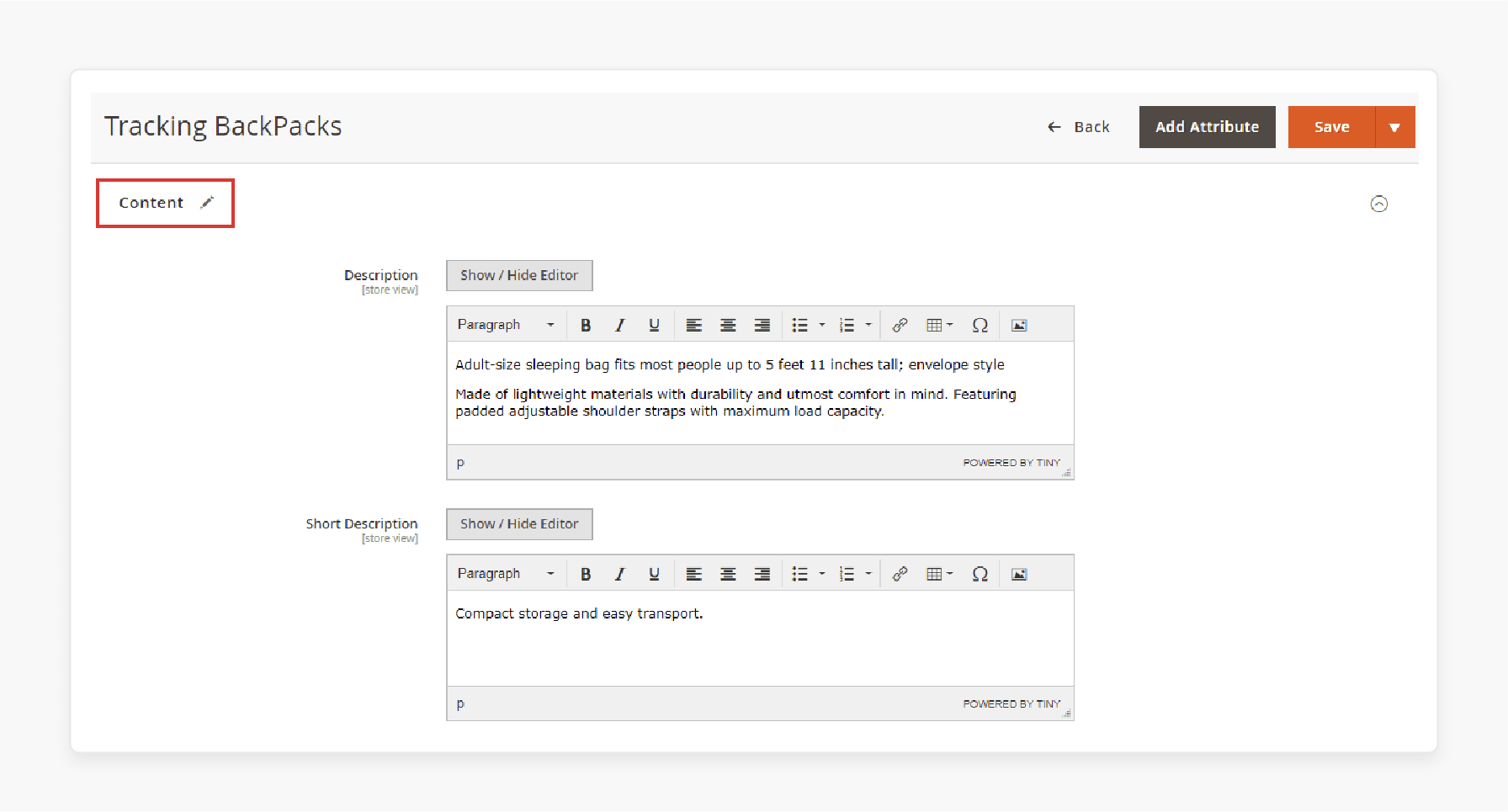Click the pencil icon next to Content
The image size is (1508, 812).
(x=207, y=203)
